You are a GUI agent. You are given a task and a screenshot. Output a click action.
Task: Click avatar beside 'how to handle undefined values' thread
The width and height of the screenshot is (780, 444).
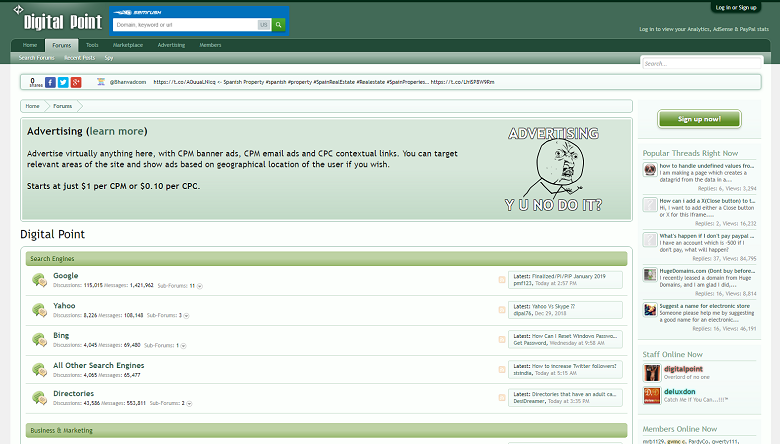[650, 170]
